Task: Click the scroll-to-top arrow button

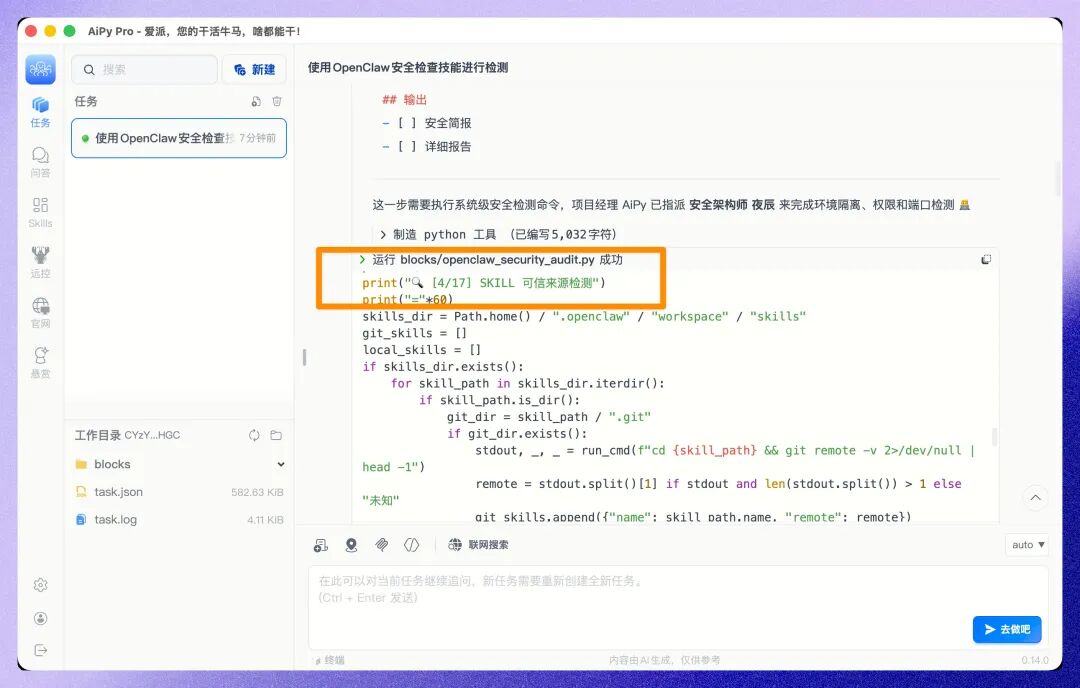Action: pyautogui.click(x=1035, y=498)
